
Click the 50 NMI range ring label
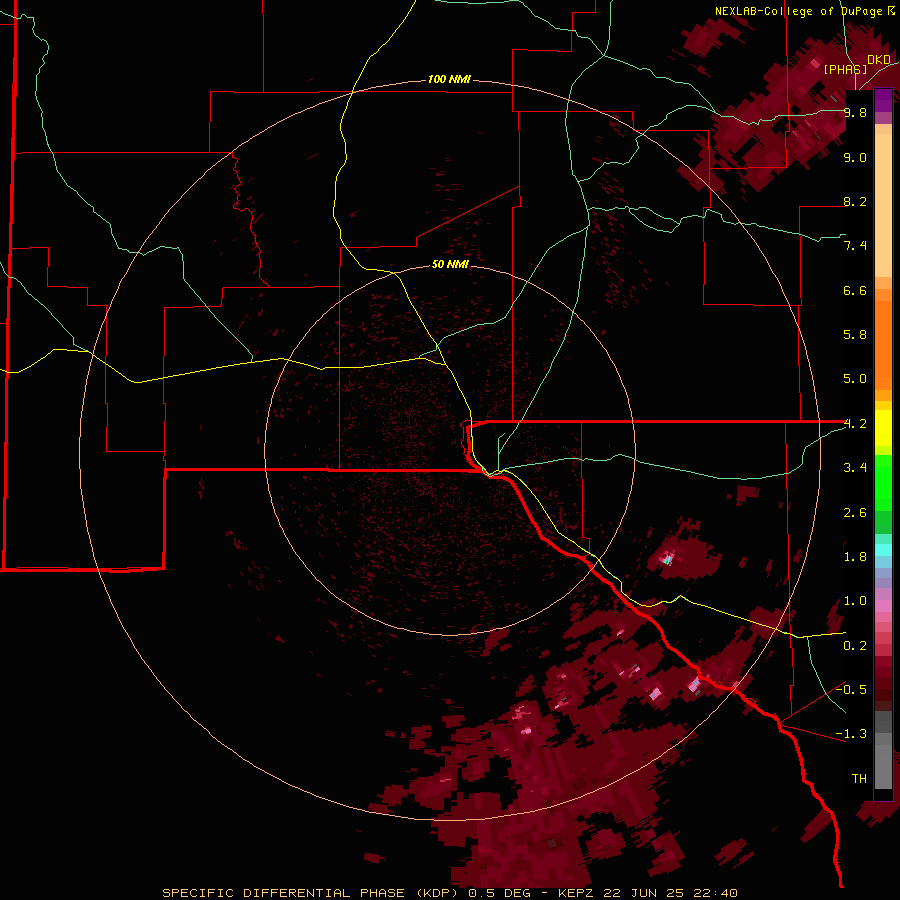coord(450,264)
